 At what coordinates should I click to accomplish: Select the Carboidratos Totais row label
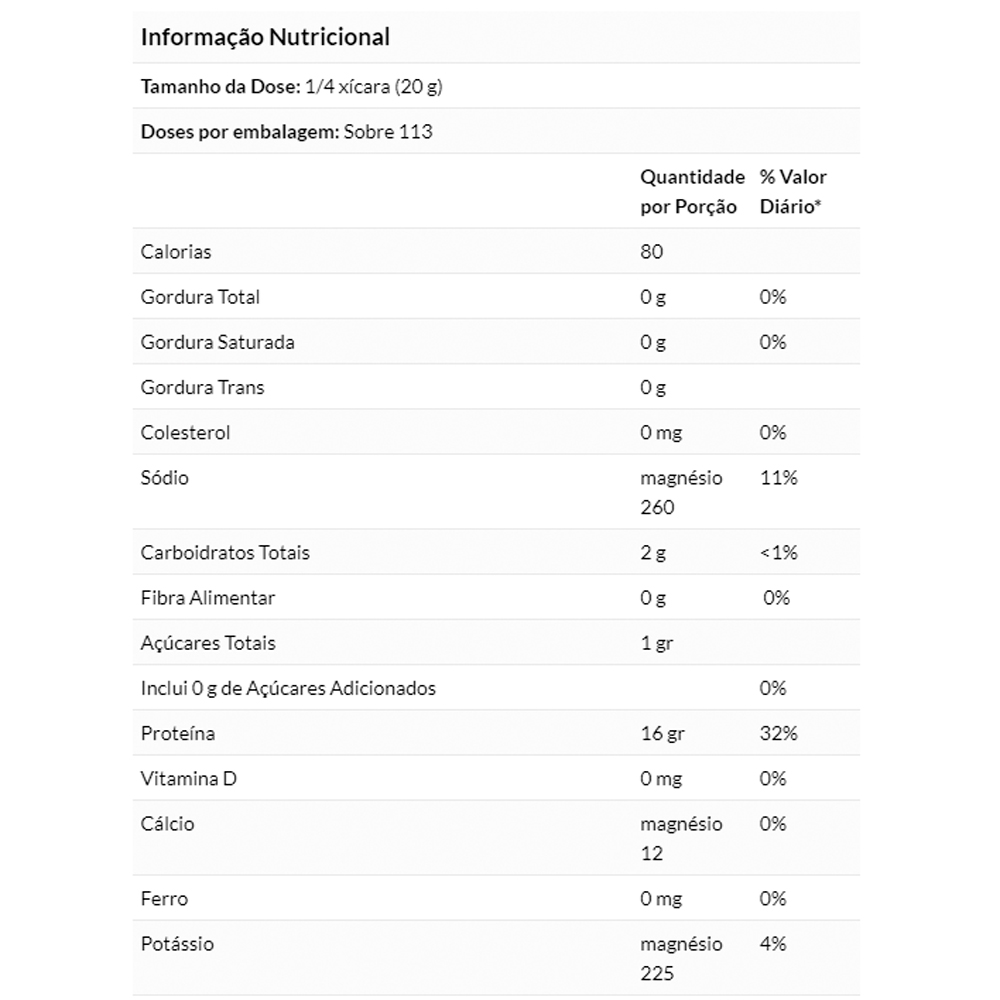click(225, 553)
